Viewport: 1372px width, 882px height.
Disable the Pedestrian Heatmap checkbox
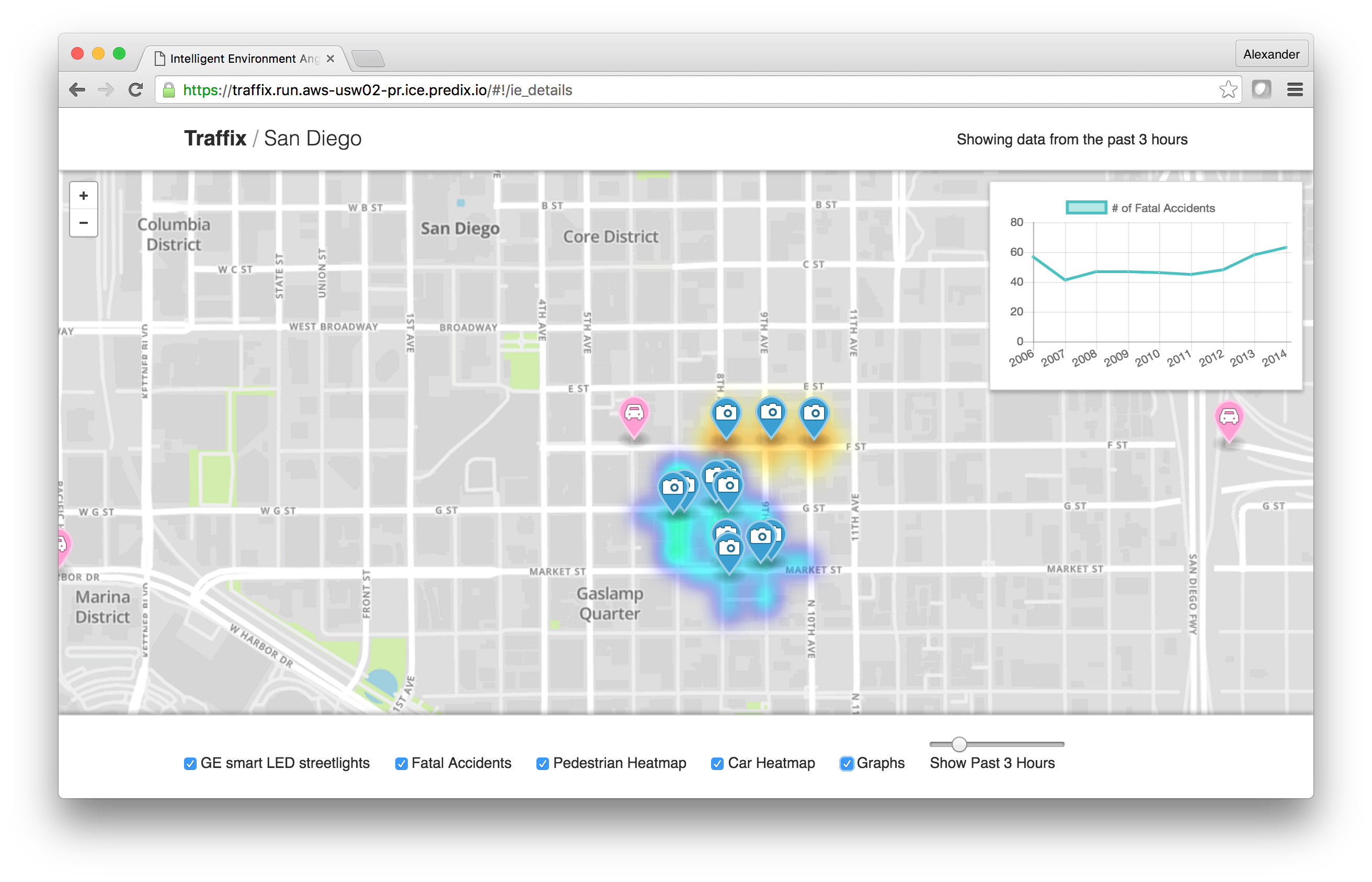click(543, 763)
